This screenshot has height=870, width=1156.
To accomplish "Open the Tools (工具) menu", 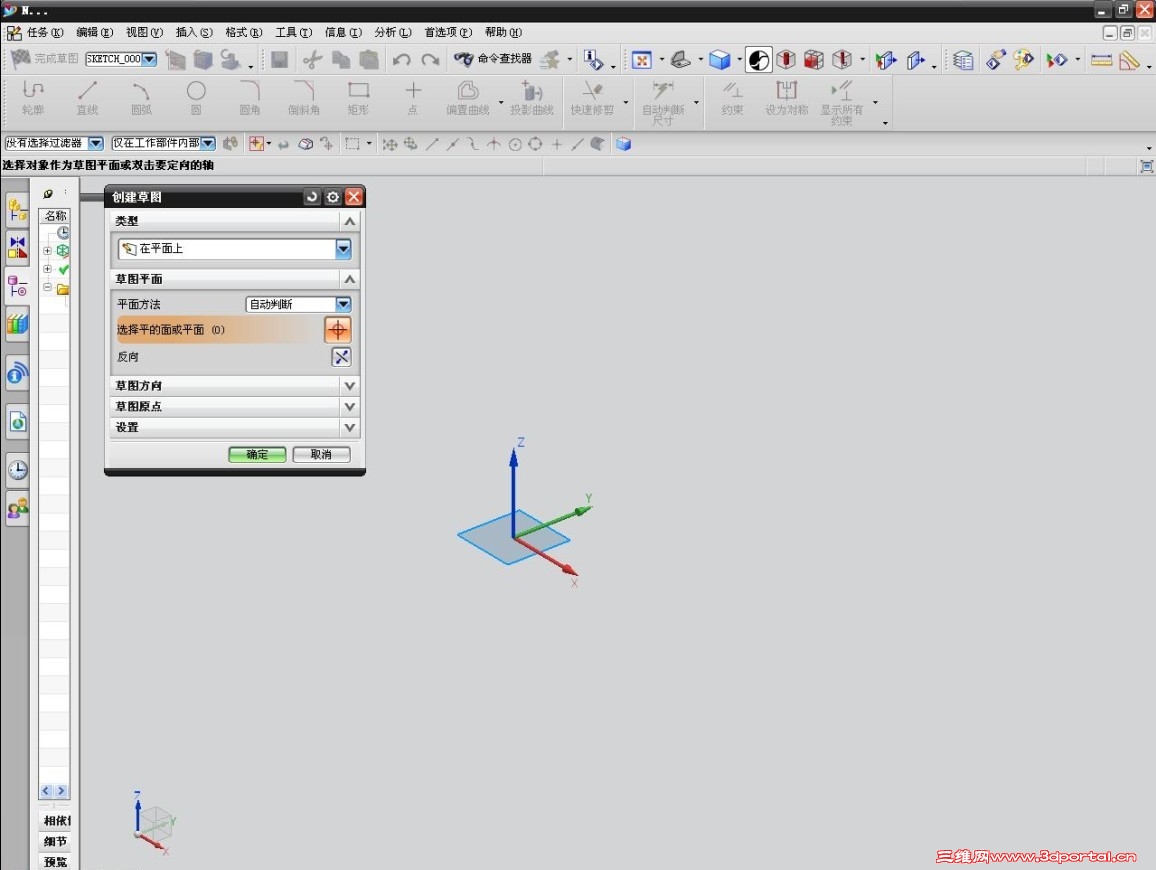I will 293,32.
